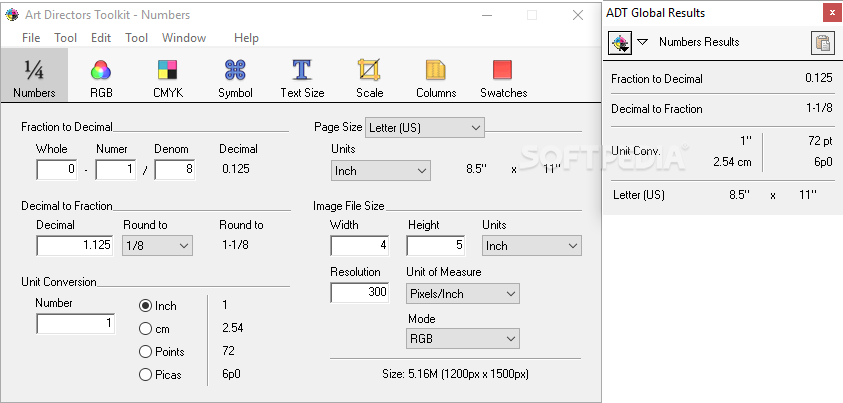Screen dimensions: 843x403
Task: Click the 0.125 decimal result in the main window
Action: tap(235, 169)
